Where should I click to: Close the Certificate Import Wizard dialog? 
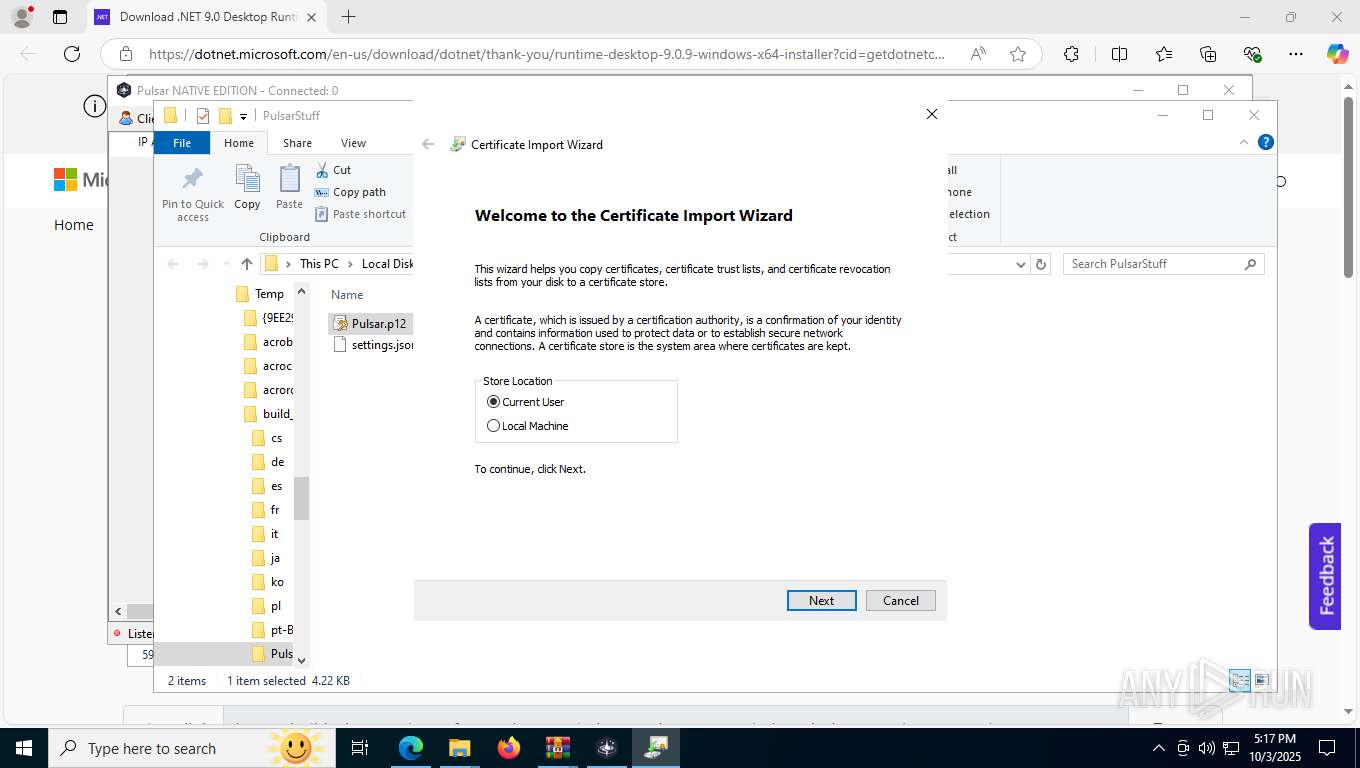[x=932, y=114]
